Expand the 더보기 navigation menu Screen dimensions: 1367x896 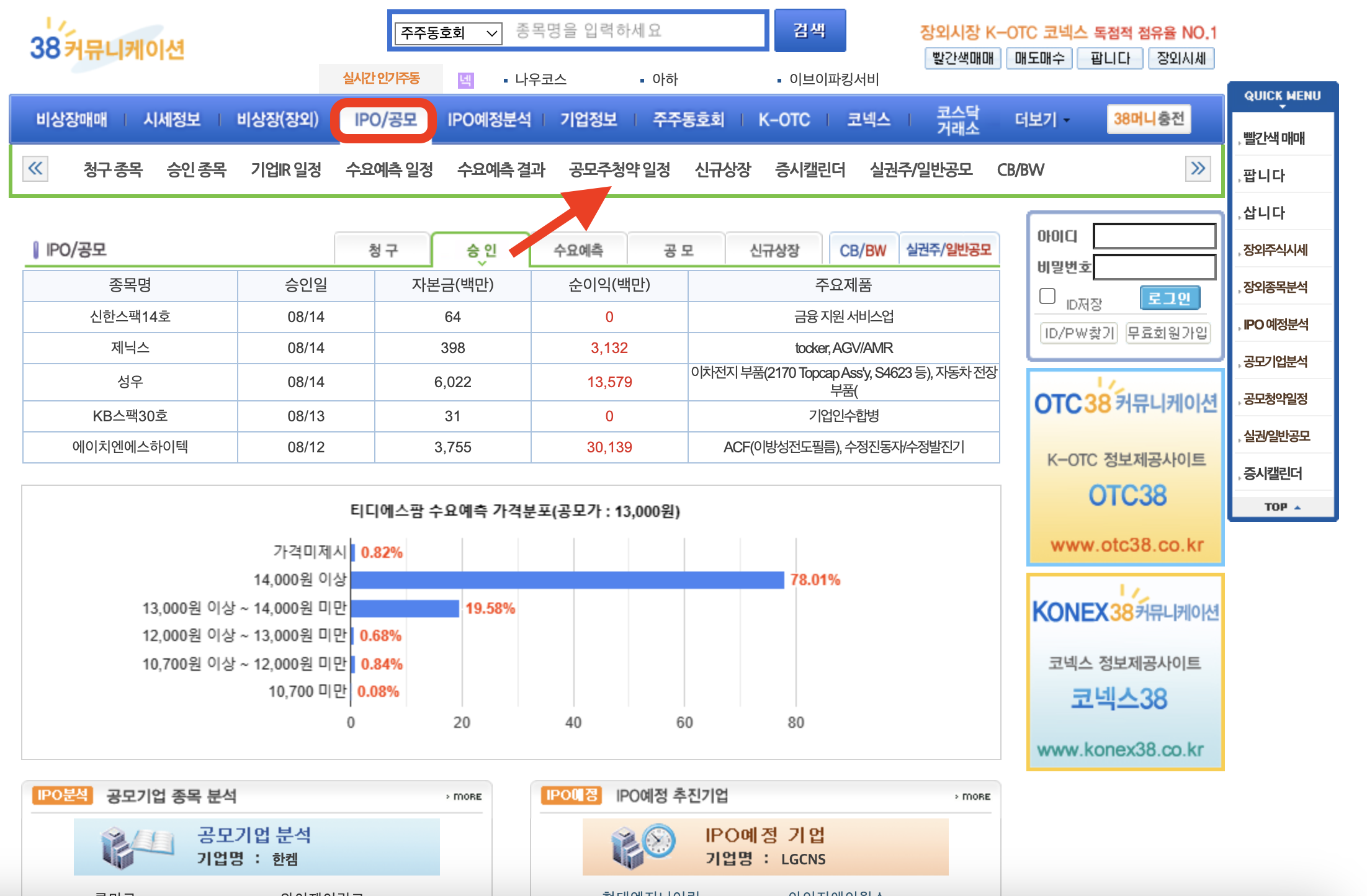tap(1040, 120)
